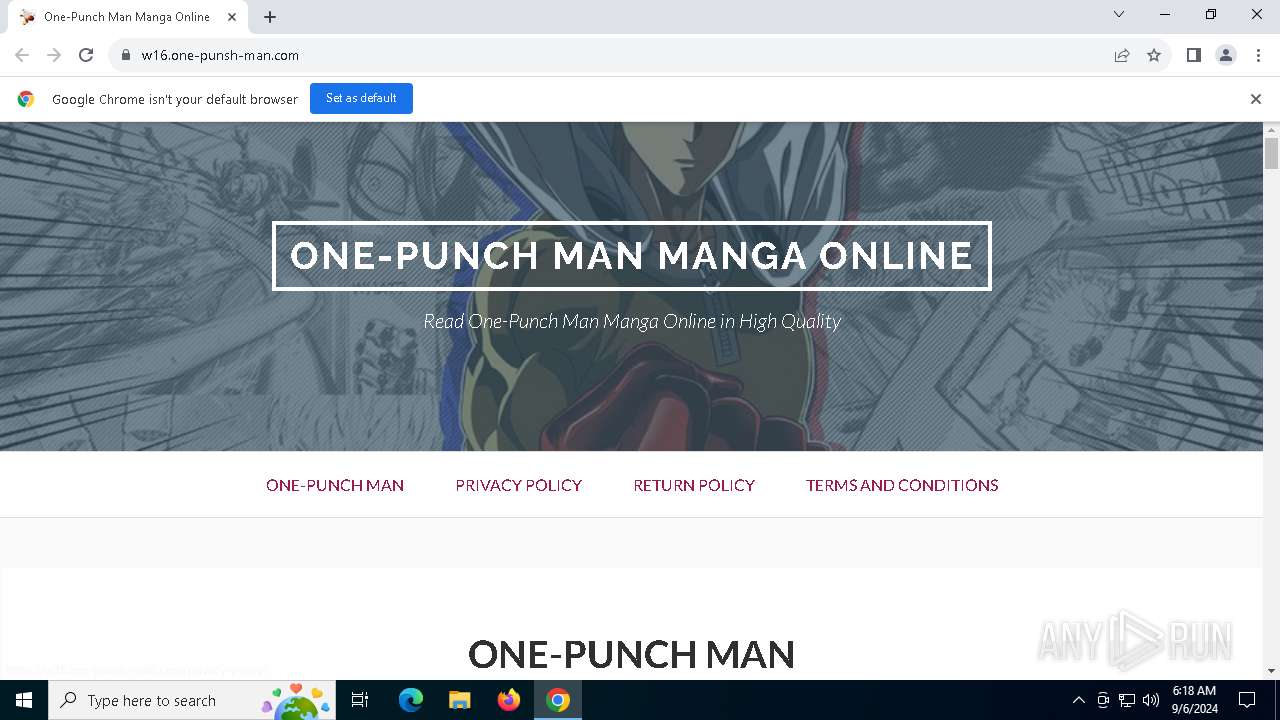Switch to Chrome taskbar icon
The image size is (1280, 720).
coord(558,700)
